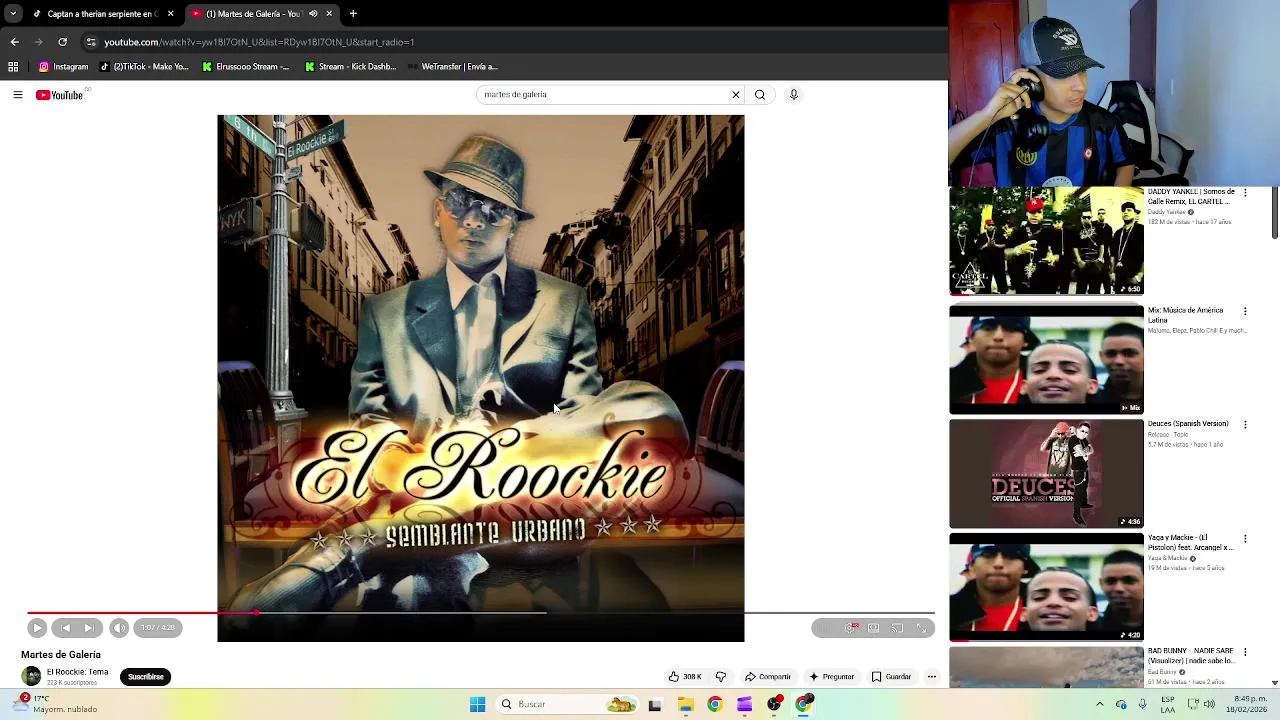Open El Roockie channel avatar
Viewport: 1280px width, 720px height.
31,677
